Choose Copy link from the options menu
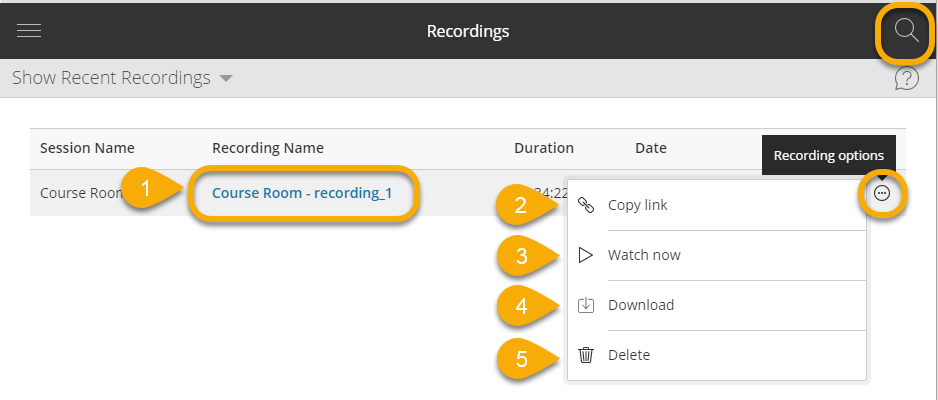The width and height of the screenshot is (938, 400). 637,205
